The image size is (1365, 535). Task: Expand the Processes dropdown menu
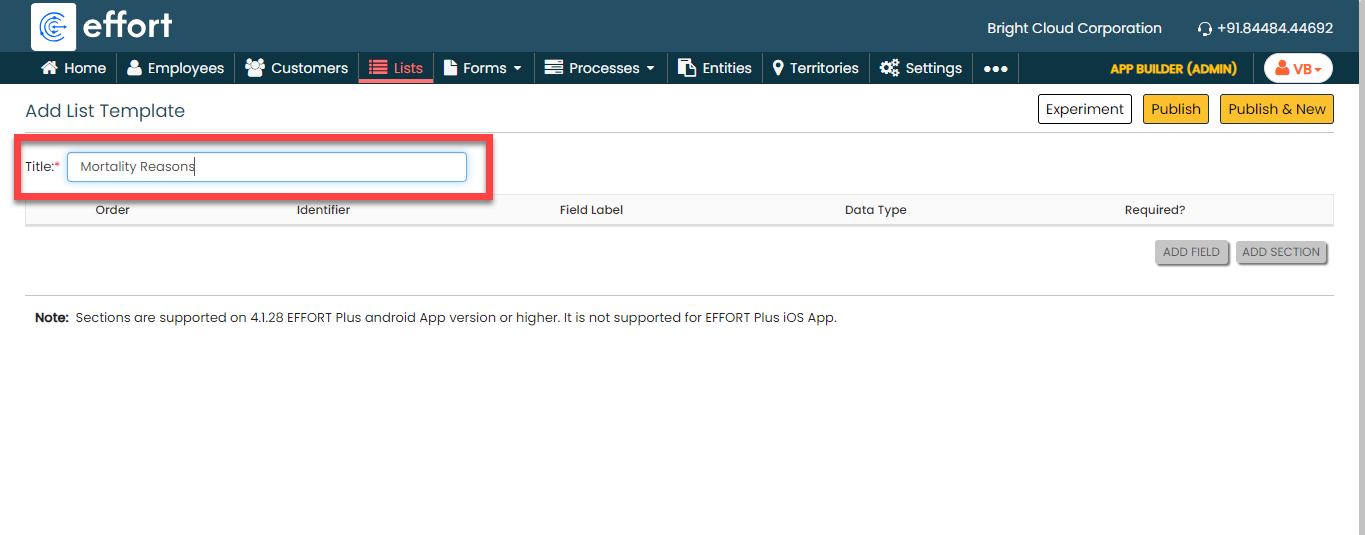tap(599, 68)
